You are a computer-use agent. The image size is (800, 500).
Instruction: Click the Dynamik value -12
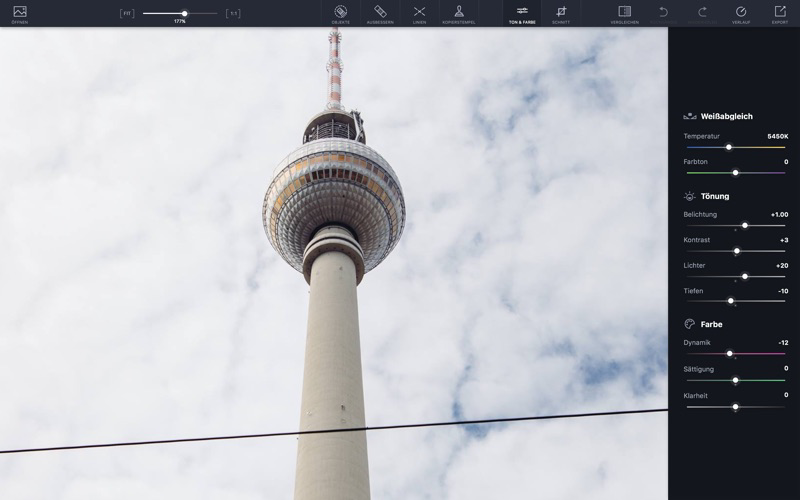coord(783,342)
